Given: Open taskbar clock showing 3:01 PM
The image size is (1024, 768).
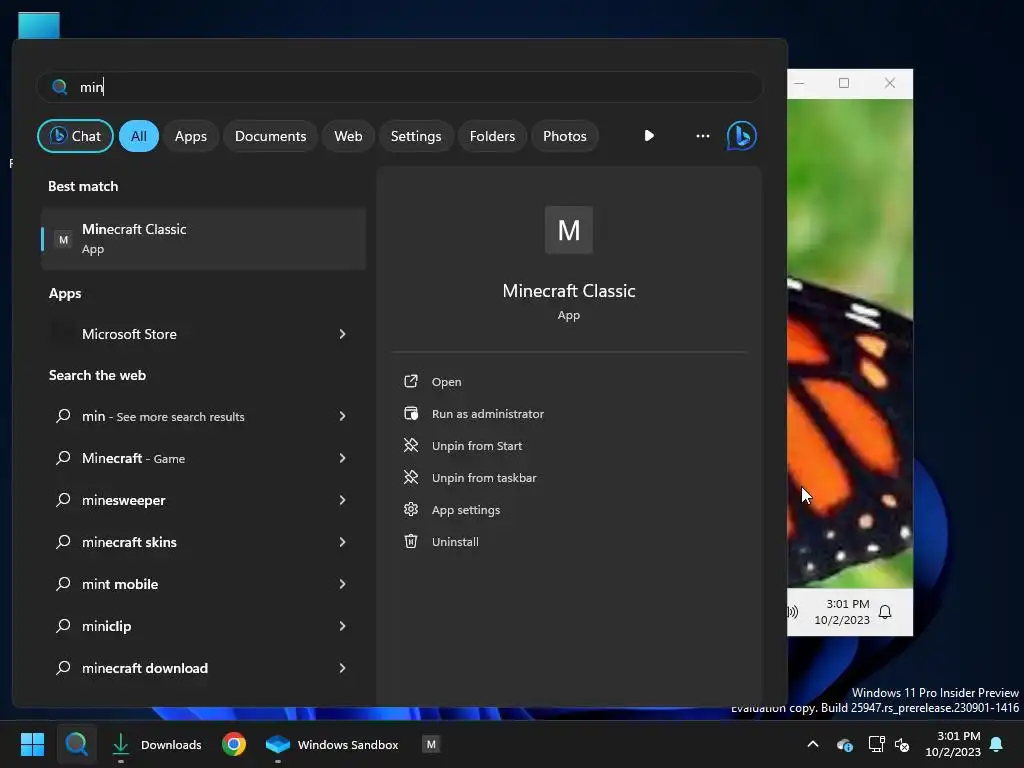Looking at the screenshot, I should [x=953, y=744].
